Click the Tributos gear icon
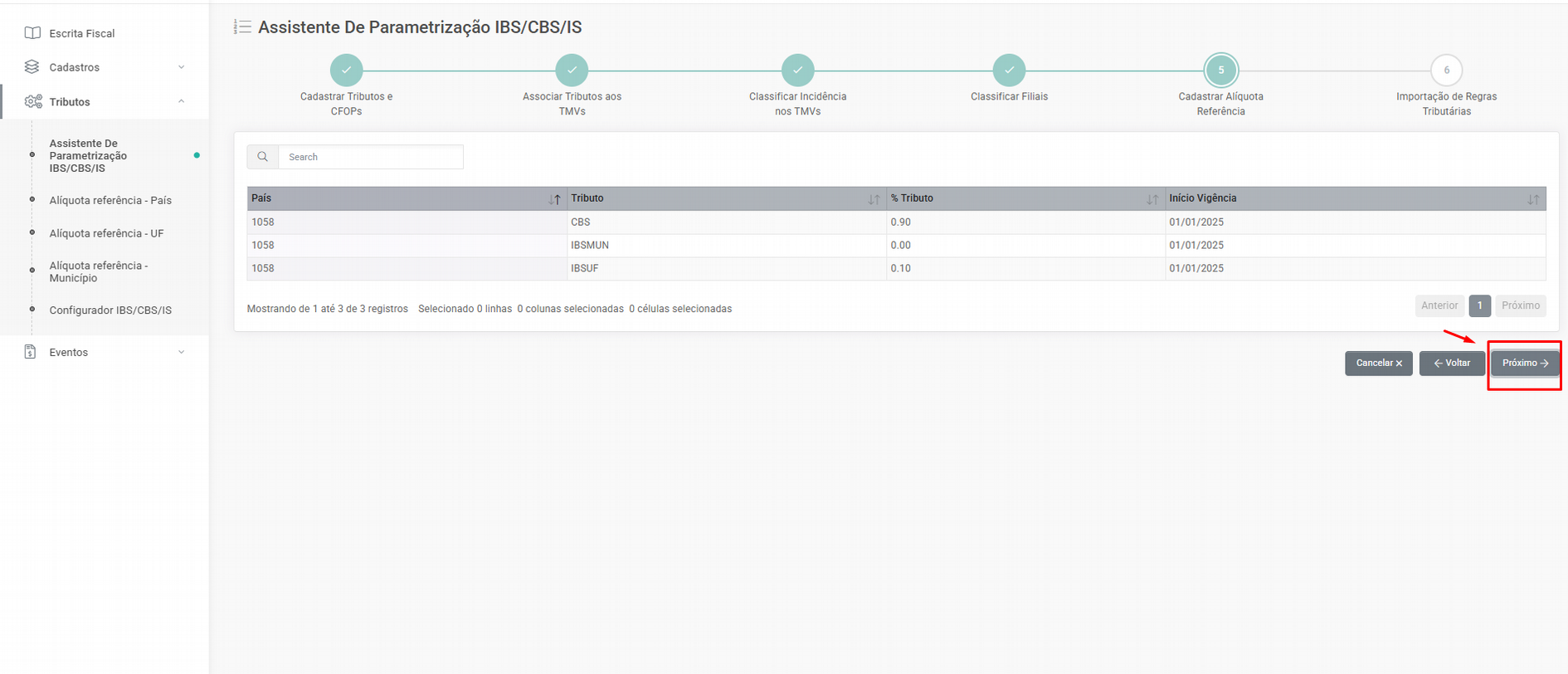 click(33, 102)
